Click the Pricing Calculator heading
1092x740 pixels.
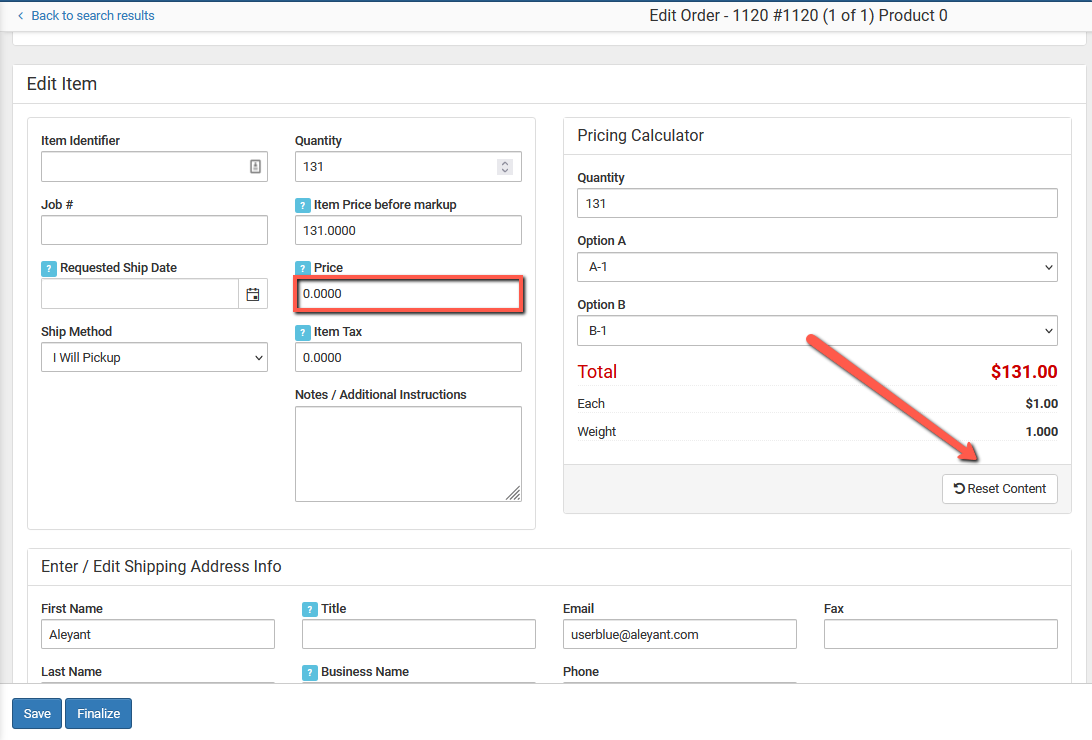tap(640, 135)
